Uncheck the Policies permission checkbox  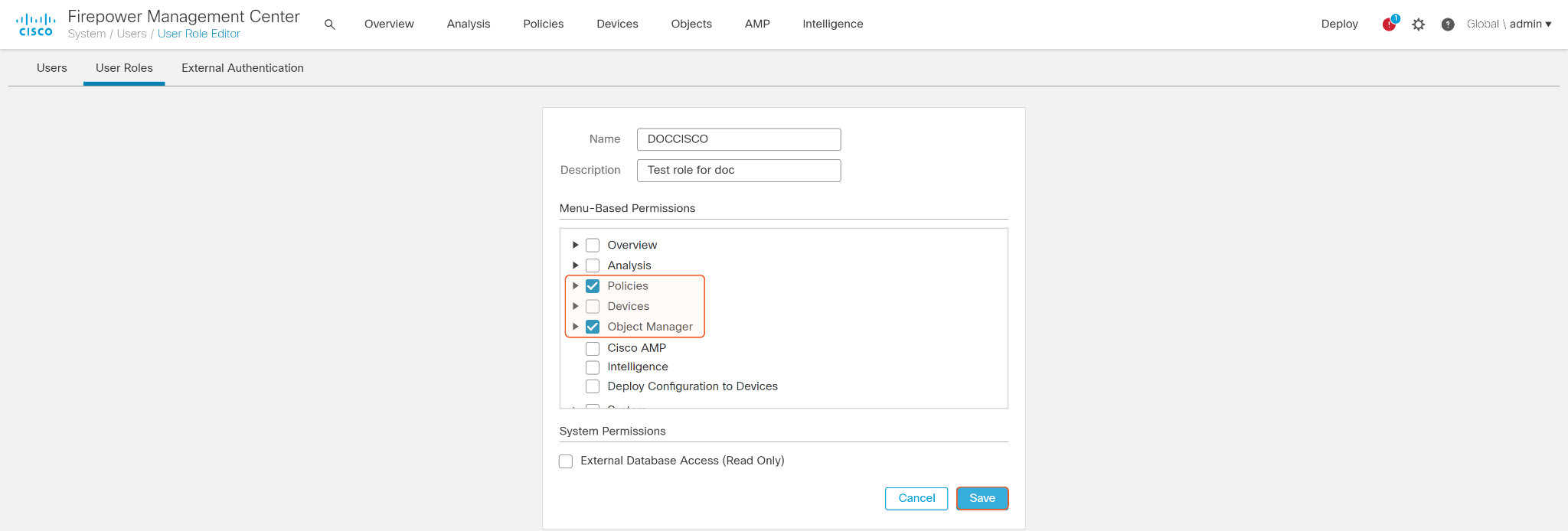click(593, 286)
